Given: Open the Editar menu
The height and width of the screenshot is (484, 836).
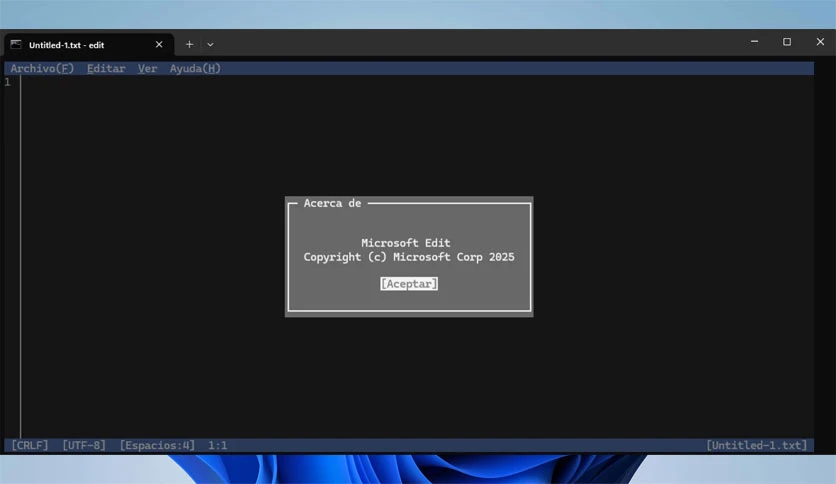Looking at the screenshot, I should [x=106, y=68].
